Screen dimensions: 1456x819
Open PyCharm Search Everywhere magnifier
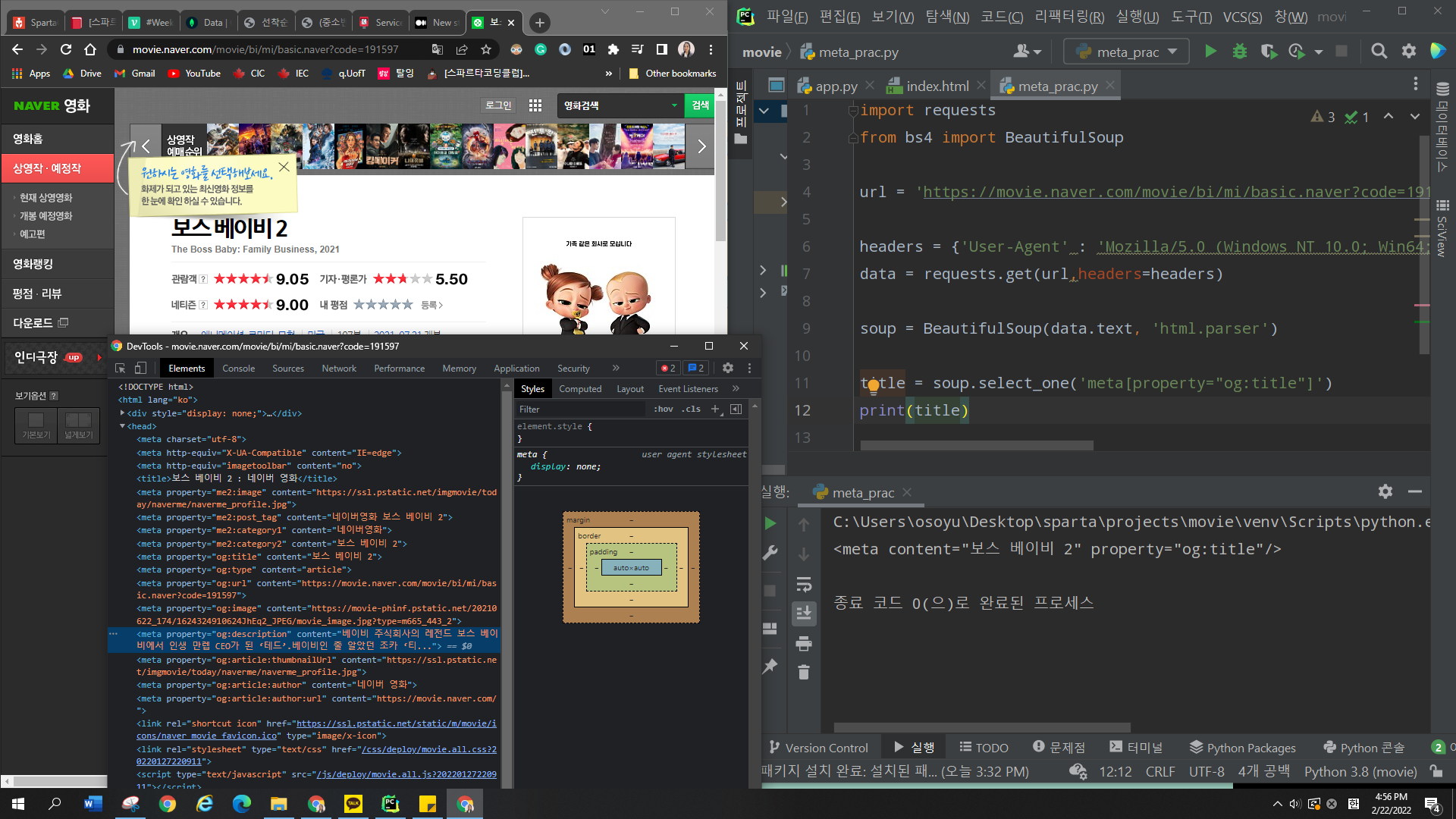pos(1379,52)
